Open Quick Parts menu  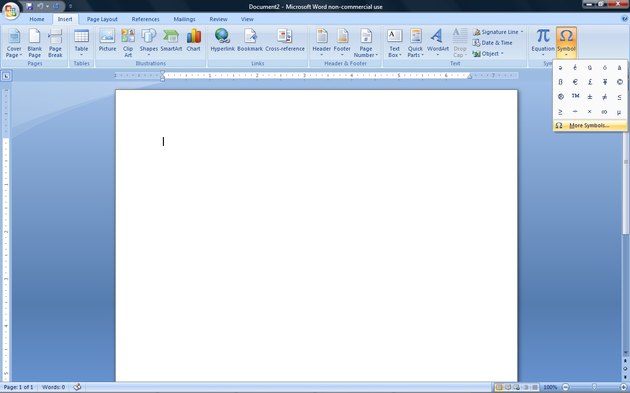(415, 43)
